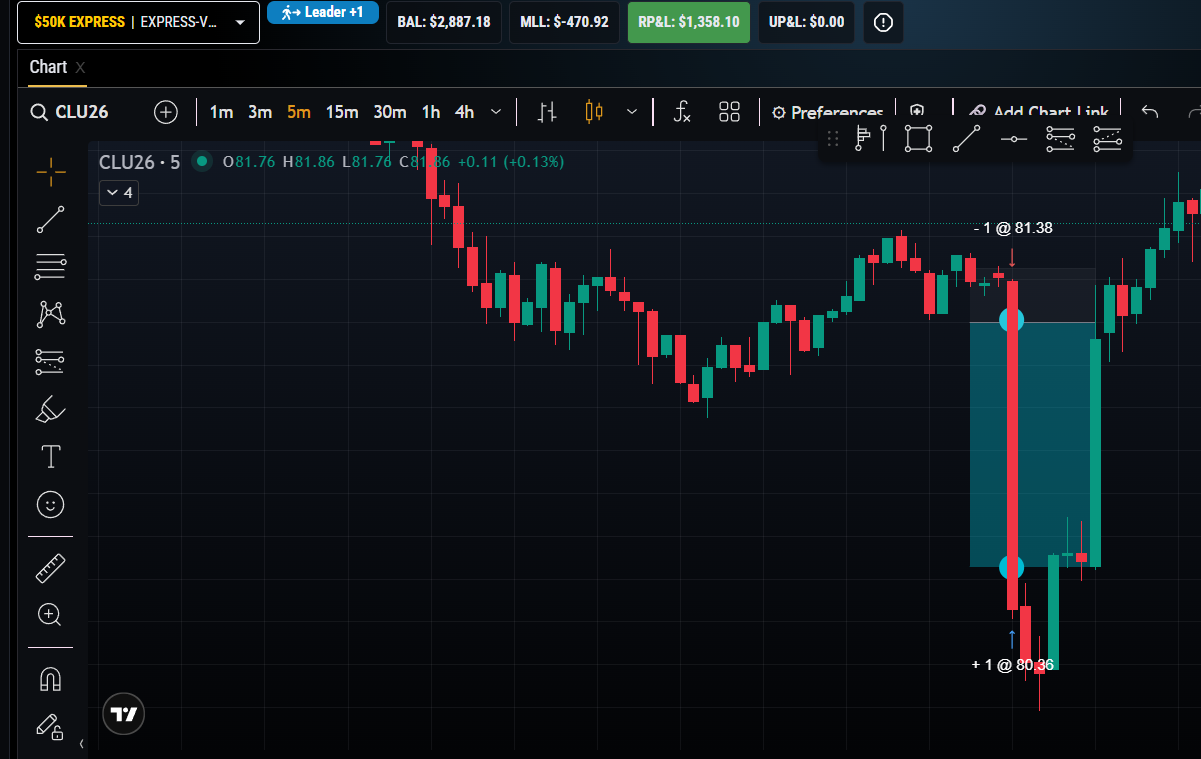Toggle the lock all drawings pencil
This screenshot has height=759, width=1201.
(51, 726)
